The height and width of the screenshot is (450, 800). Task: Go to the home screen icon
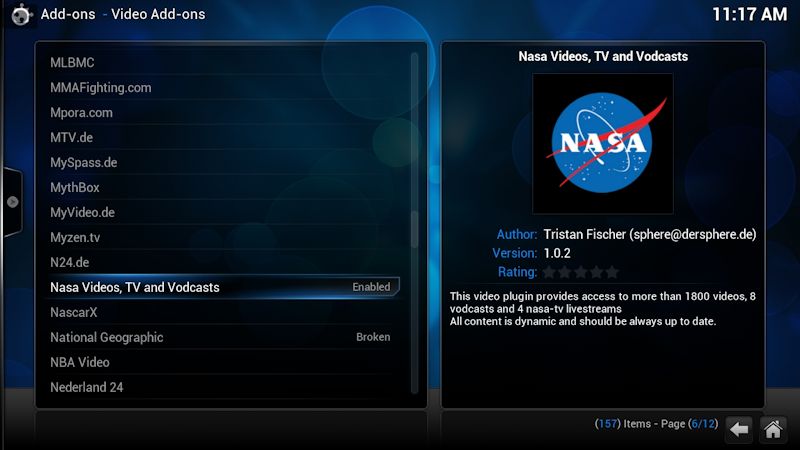coord(773,430)
